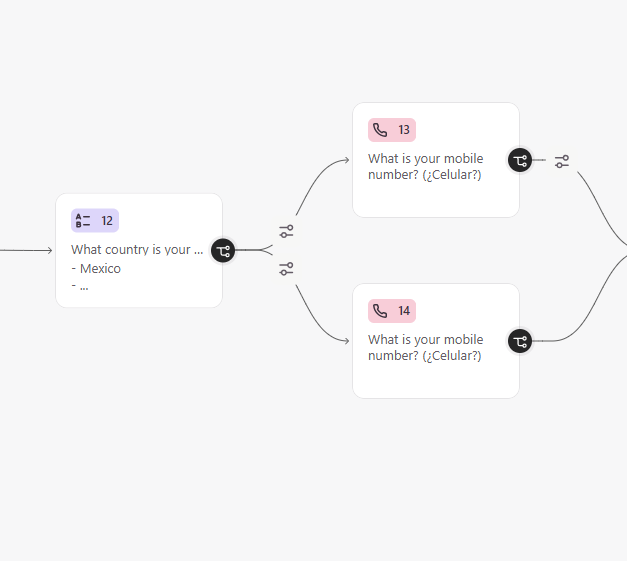Screen dimensions: 627x561
Task: Open branching logic button on question 12
Action: 223,251
